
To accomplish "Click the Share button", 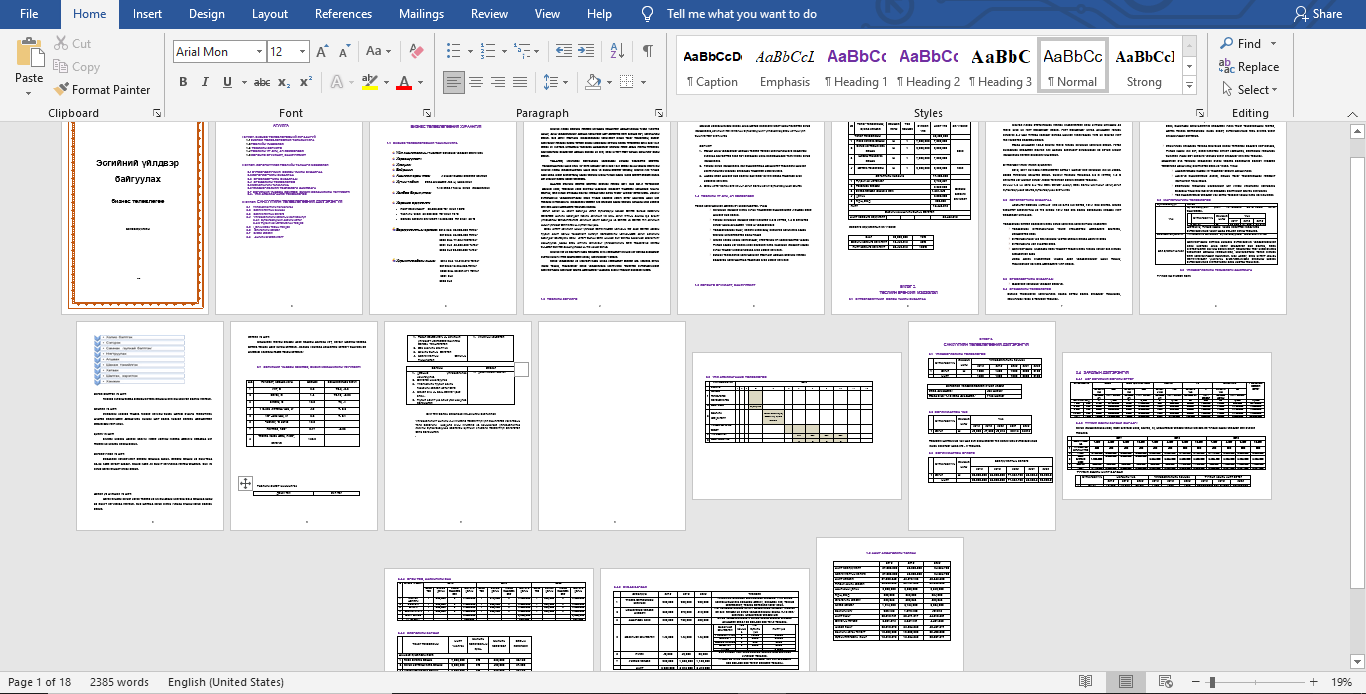I will coord(1317,14).
